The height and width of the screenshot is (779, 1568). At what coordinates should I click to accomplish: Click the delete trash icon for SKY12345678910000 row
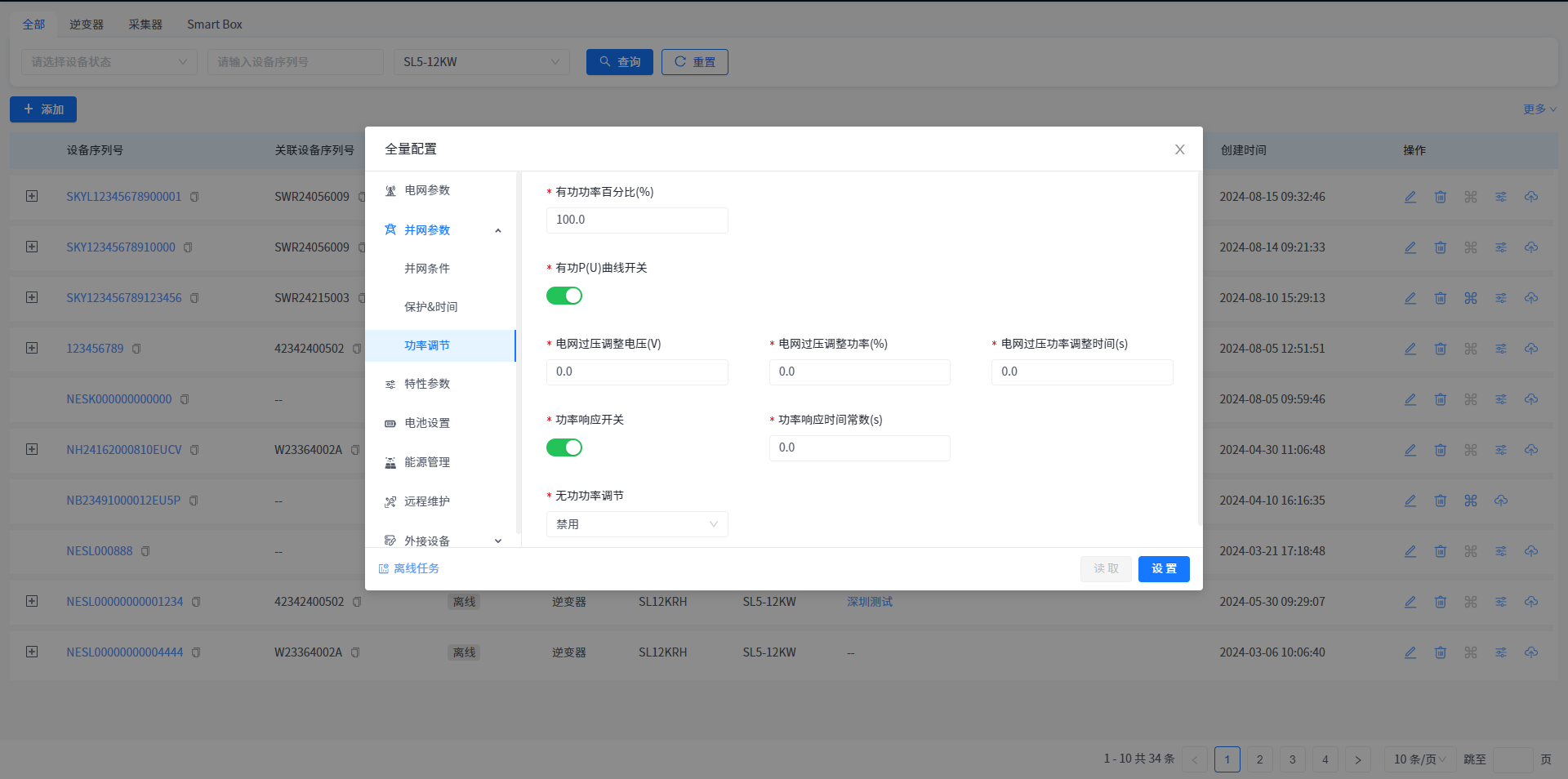1441,247
